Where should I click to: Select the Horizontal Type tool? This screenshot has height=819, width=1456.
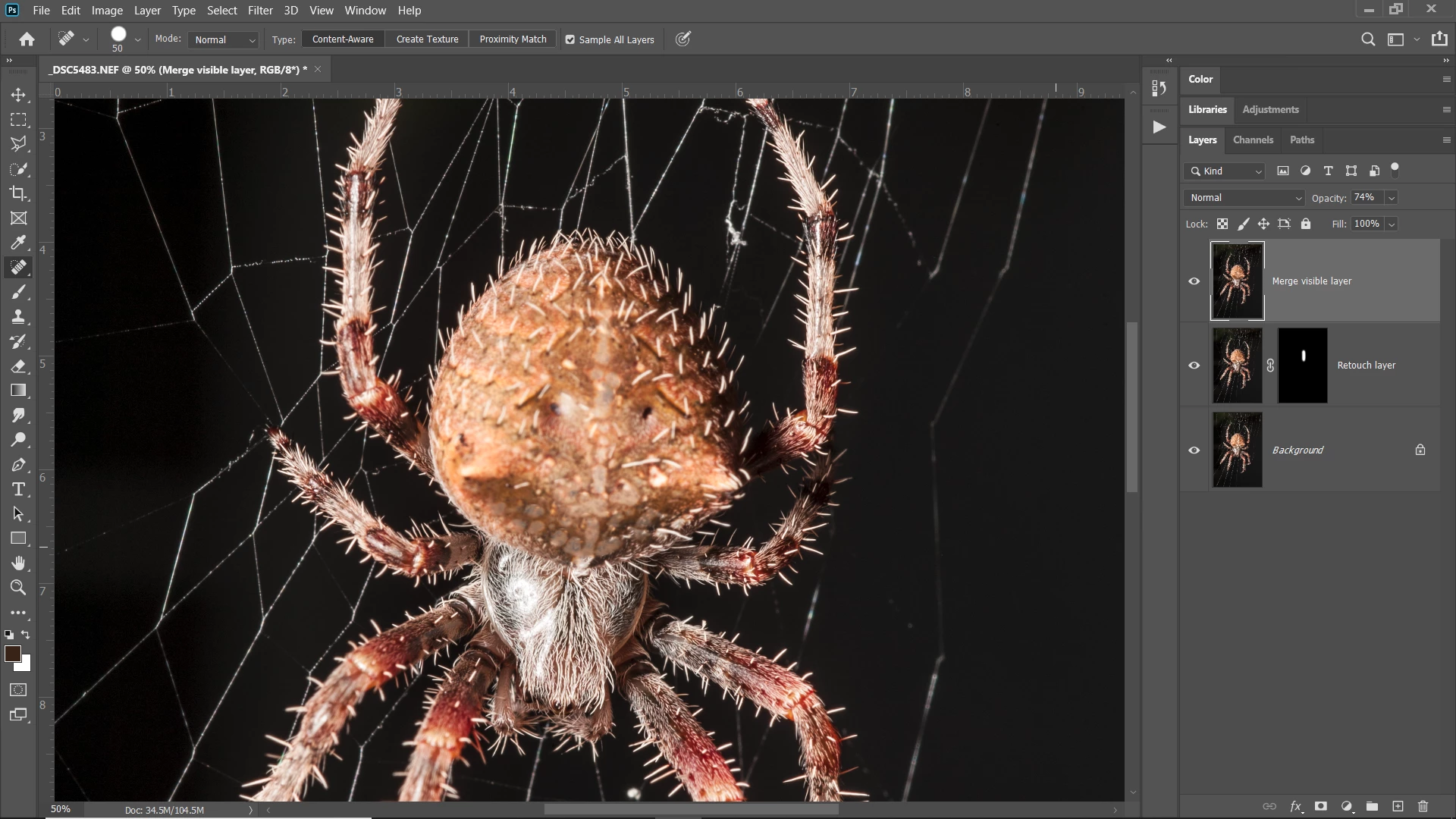pos(18,489)
